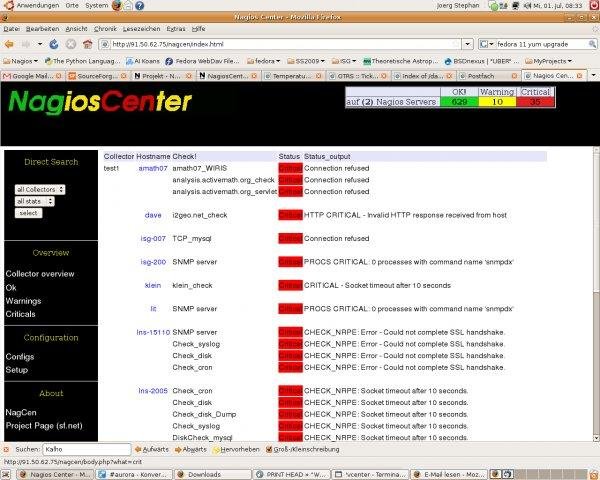This screenshot has width=600, height=480.
Task: Click the NagiosCenter logo
Action: point(100,103)
